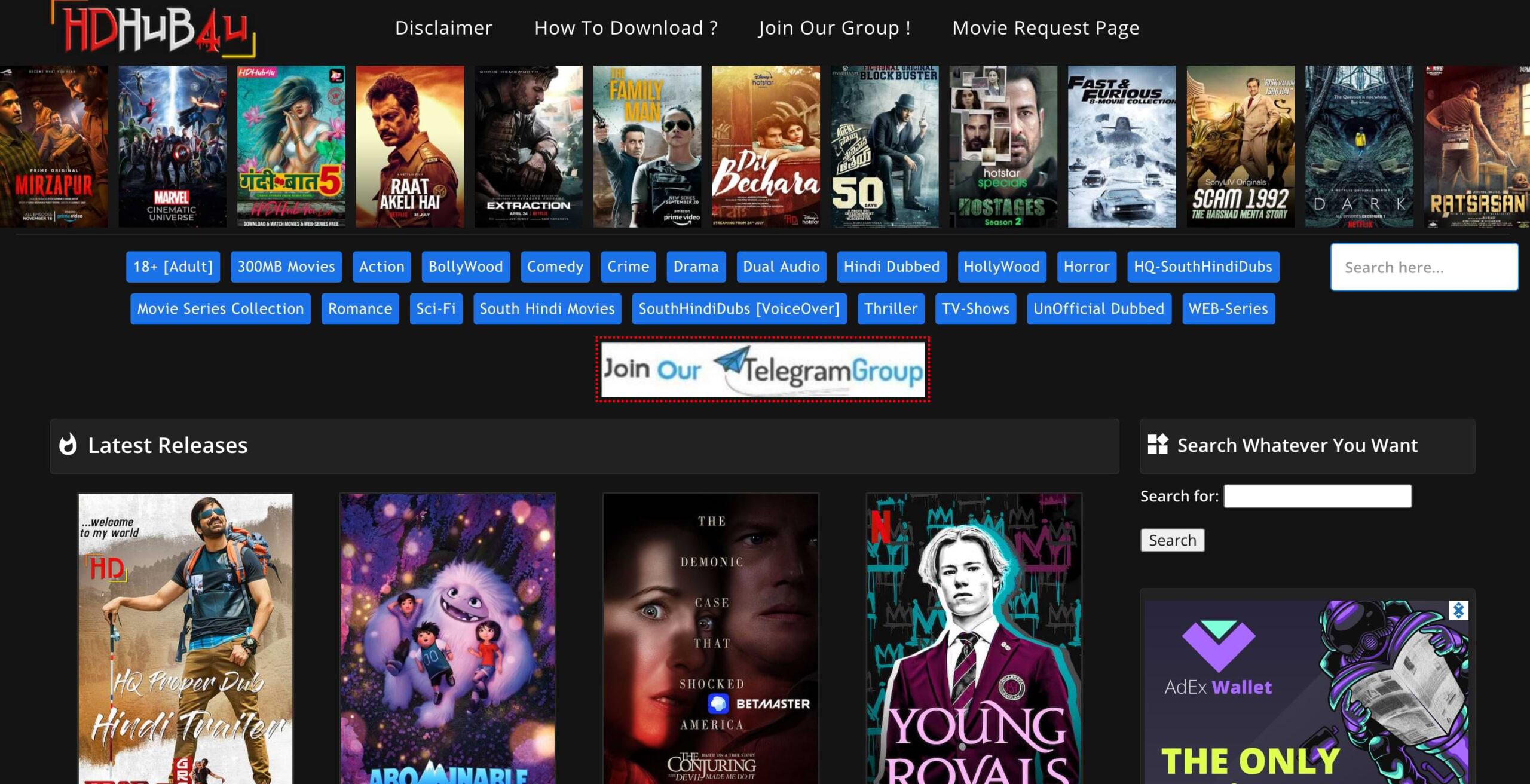Screen dimensions: 1530x784
Task: Open the Disclaimer menu page
Action: [x=443, y=28]
